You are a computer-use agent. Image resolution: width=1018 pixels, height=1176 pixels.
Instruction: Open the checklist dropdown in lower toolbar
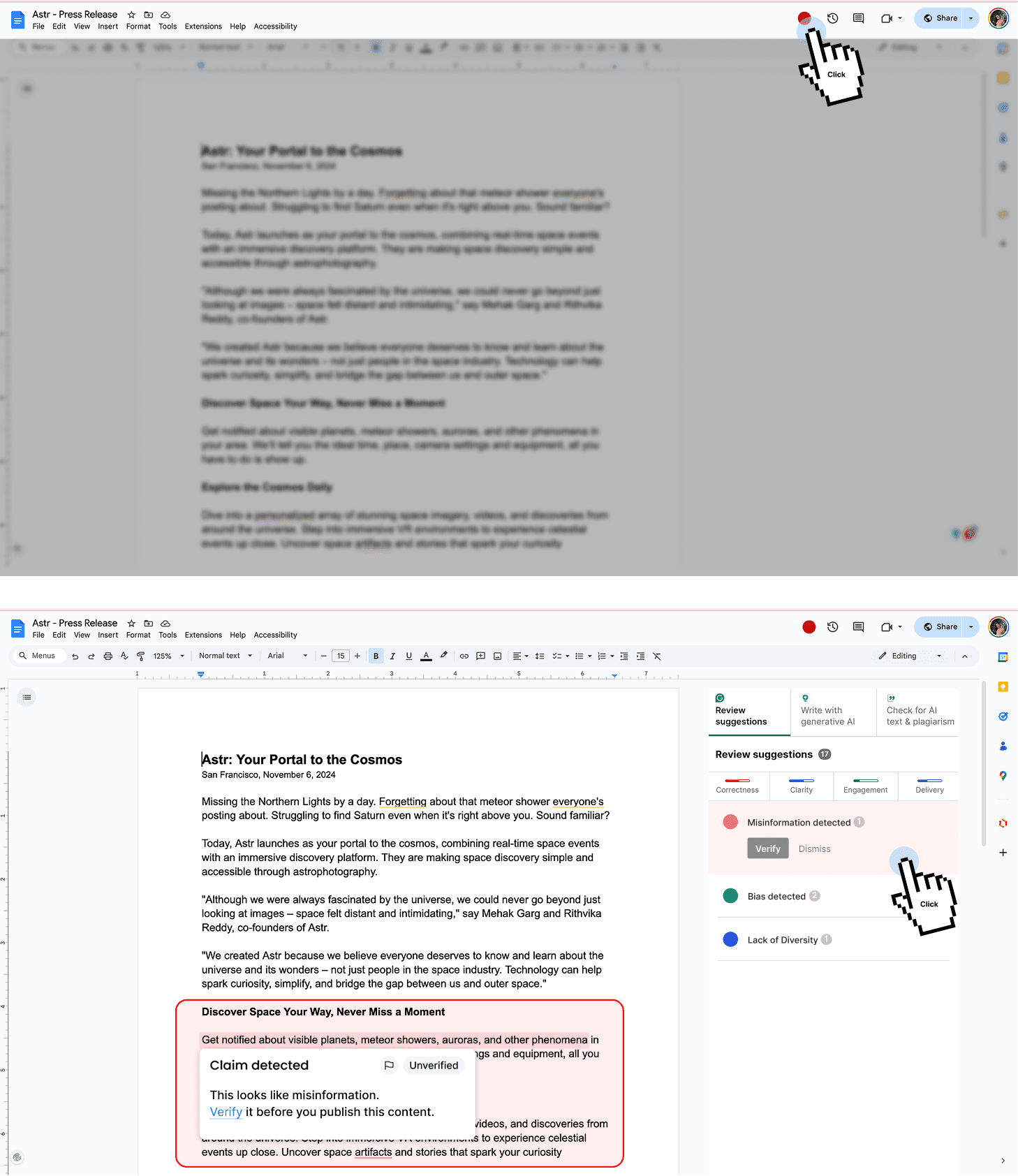pyautogui.click(x=561, y=656)
